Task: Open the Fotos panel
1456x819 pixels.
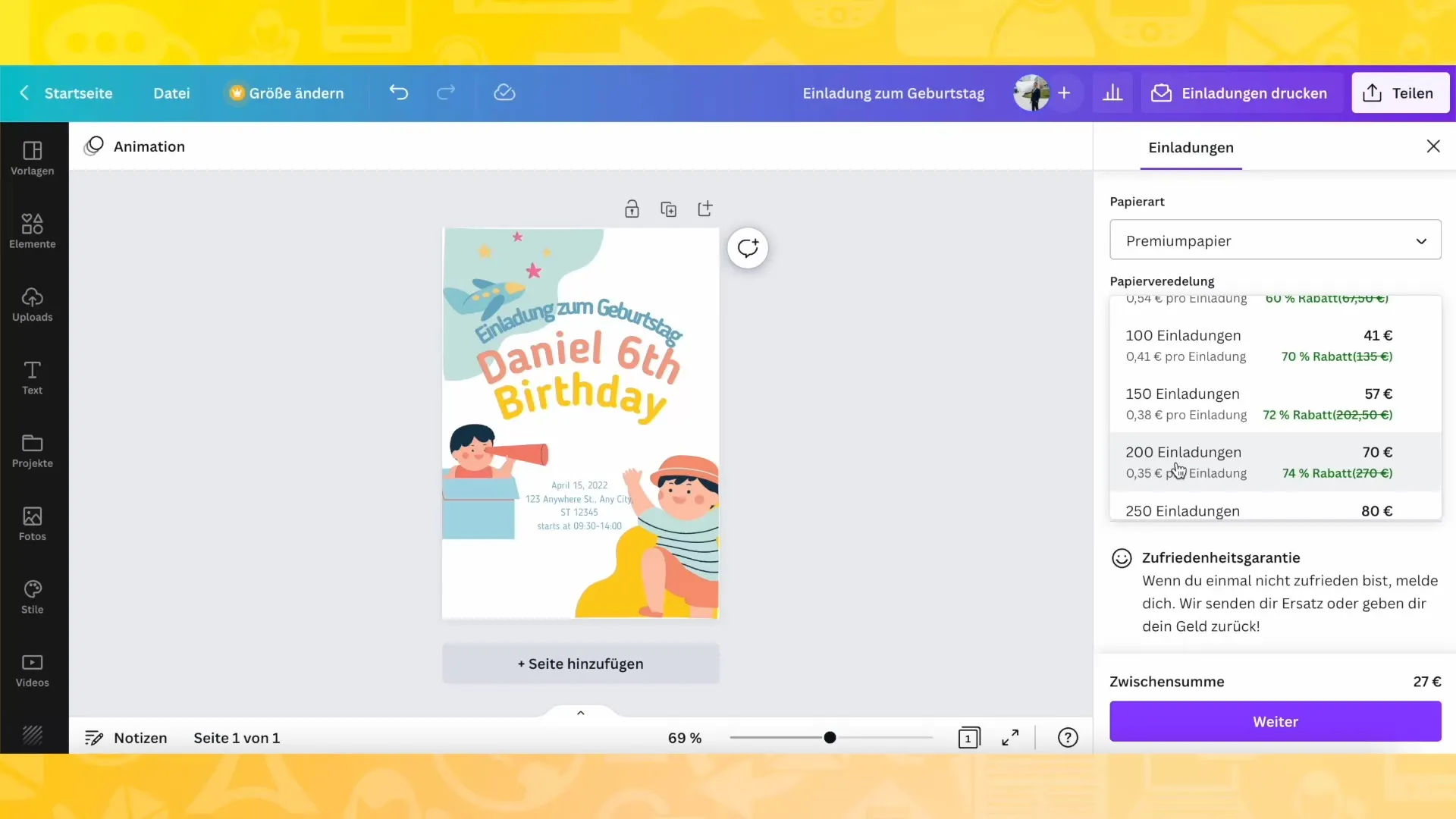Action: click(x=33, y=524)
